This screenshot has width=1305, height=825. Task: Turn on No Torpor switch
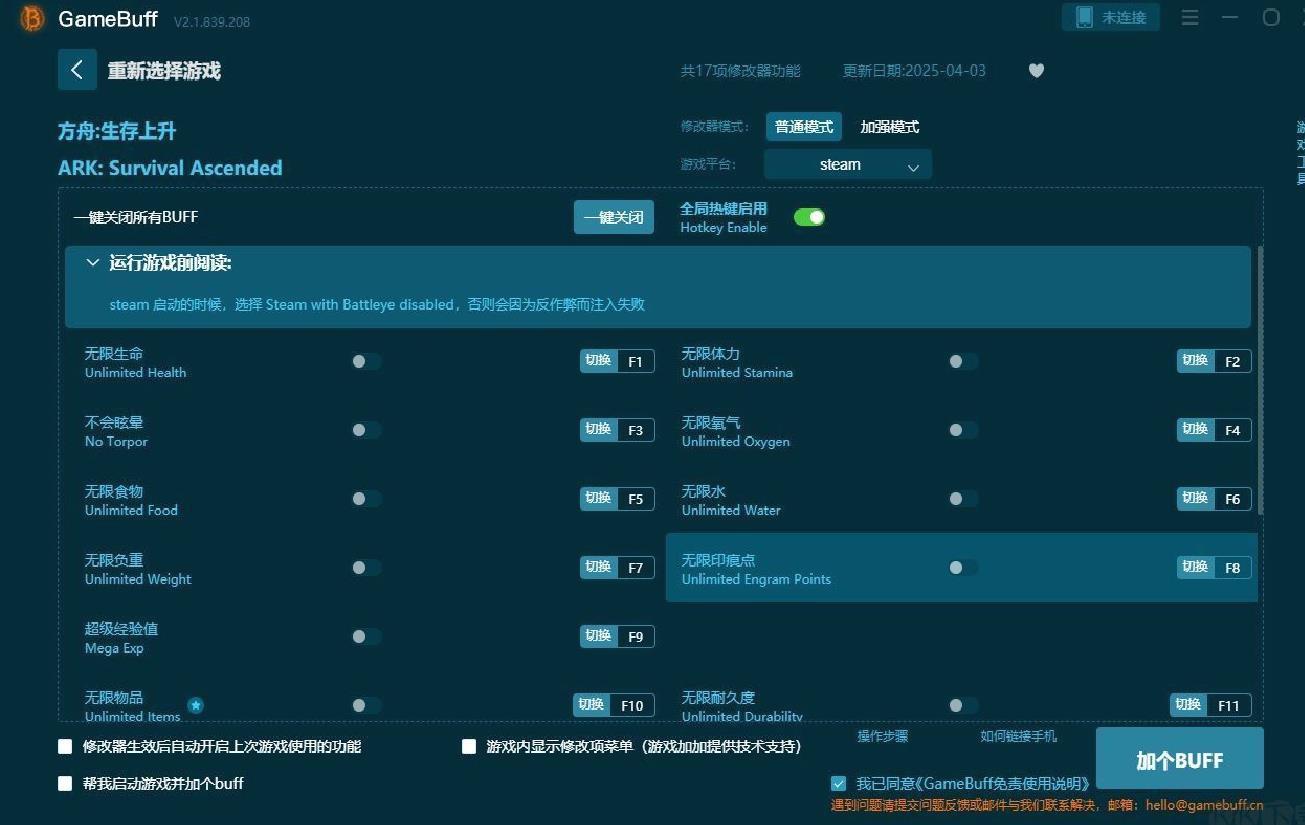(x=366, y=430)
